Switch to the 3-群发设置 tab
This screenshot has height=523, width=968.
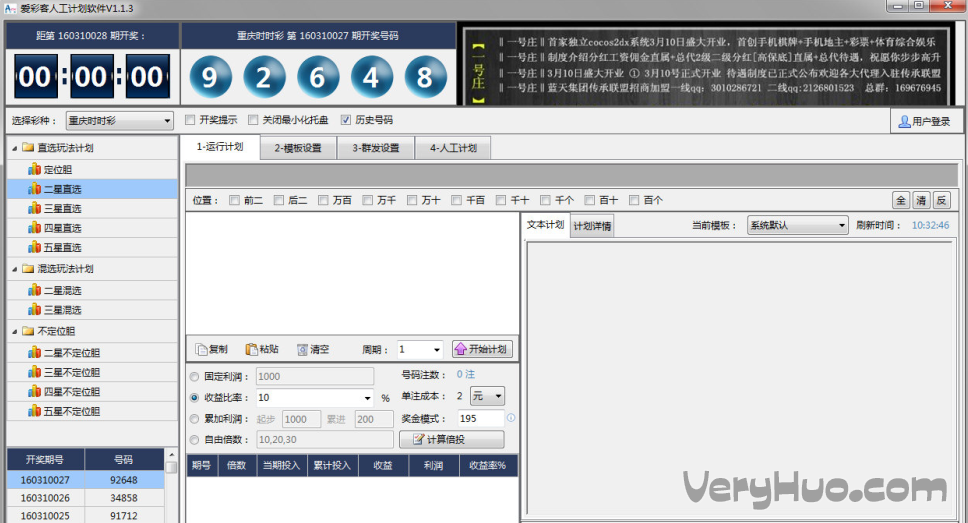[x=375, y=148]
